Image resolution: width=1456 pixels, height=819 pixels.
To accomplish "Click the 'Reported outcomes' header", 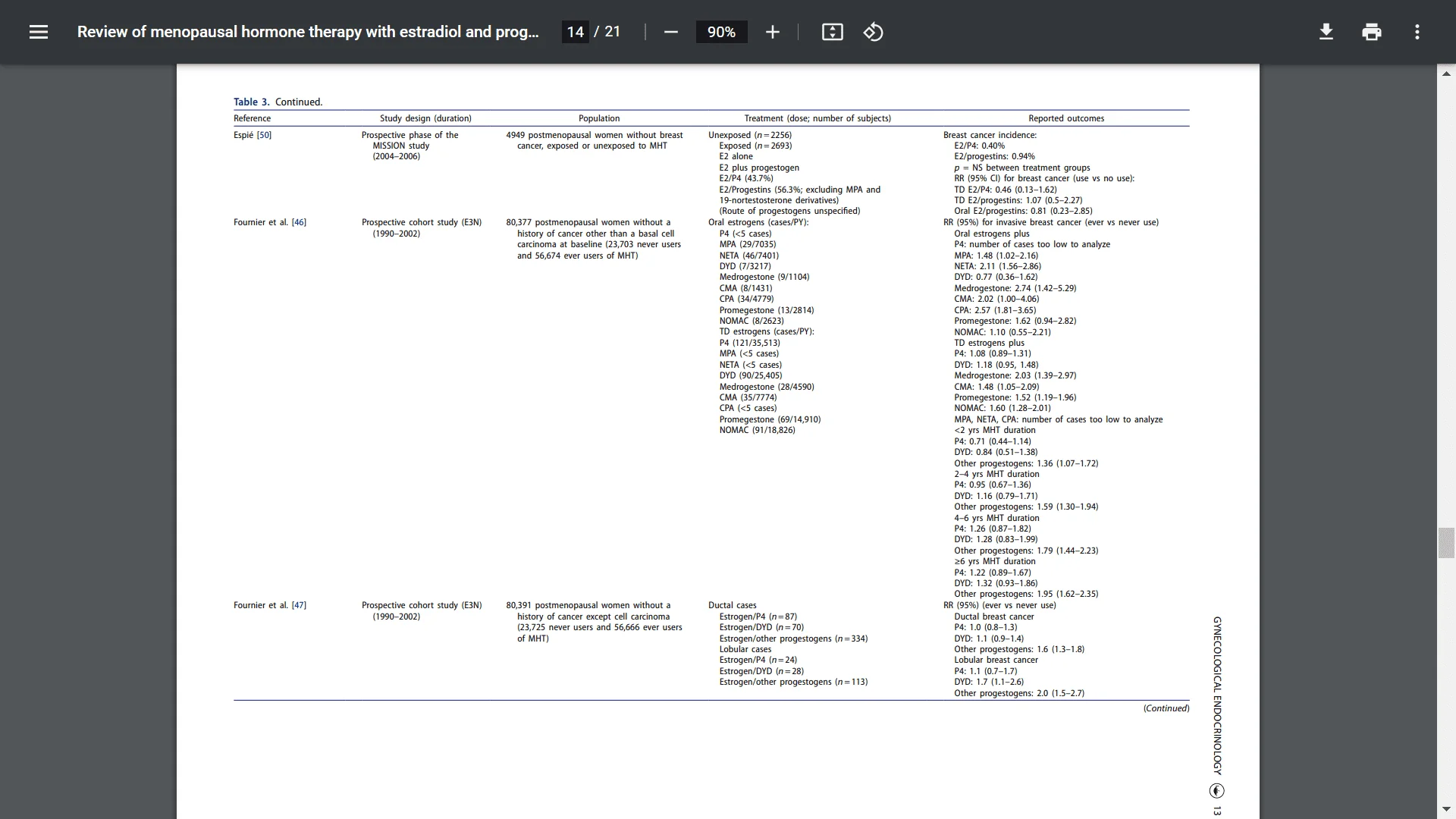I will (1066, 118).
